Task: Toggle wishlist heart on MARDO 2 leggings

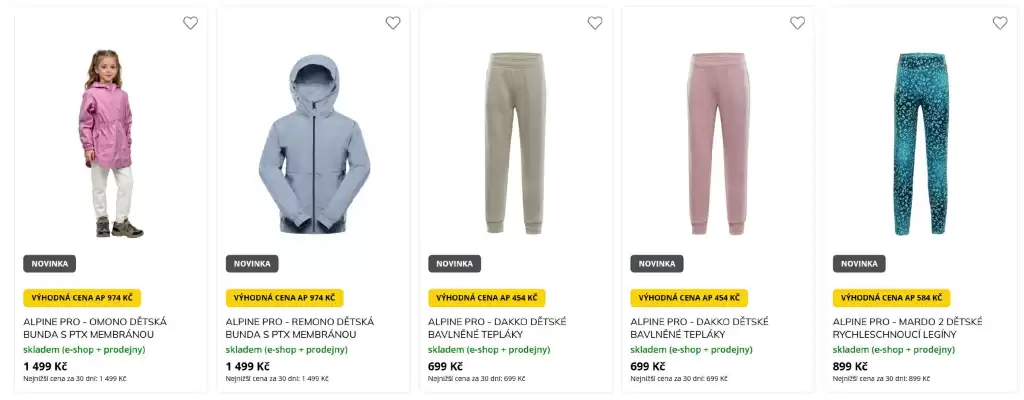Action: (1000, 23)
